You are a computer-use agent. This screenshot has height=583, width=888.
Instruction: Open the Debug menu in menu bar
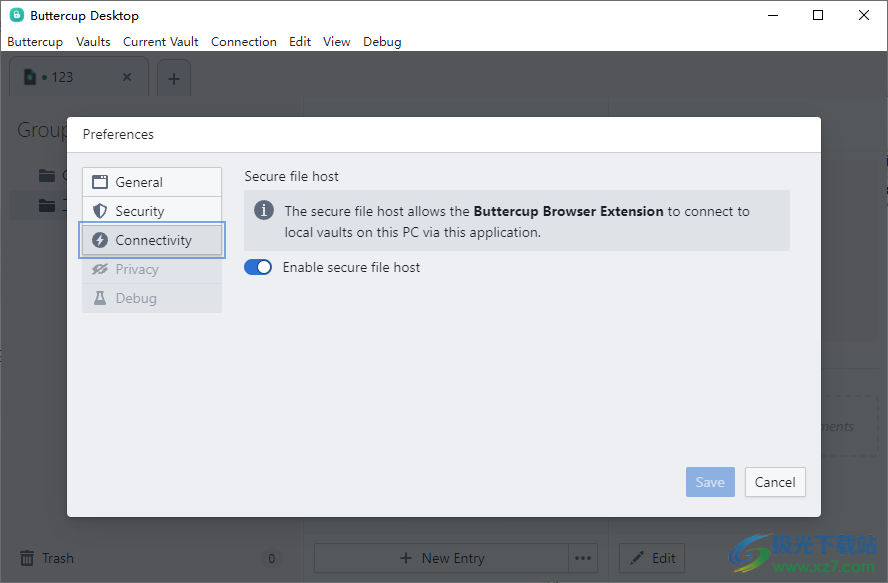pyautogui.click(x=382, y=42)
